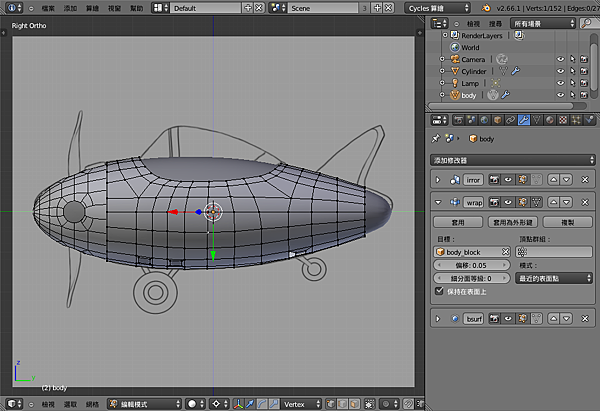Click the 3D manipulator toggle icon in viewport header

pos(238,404)
